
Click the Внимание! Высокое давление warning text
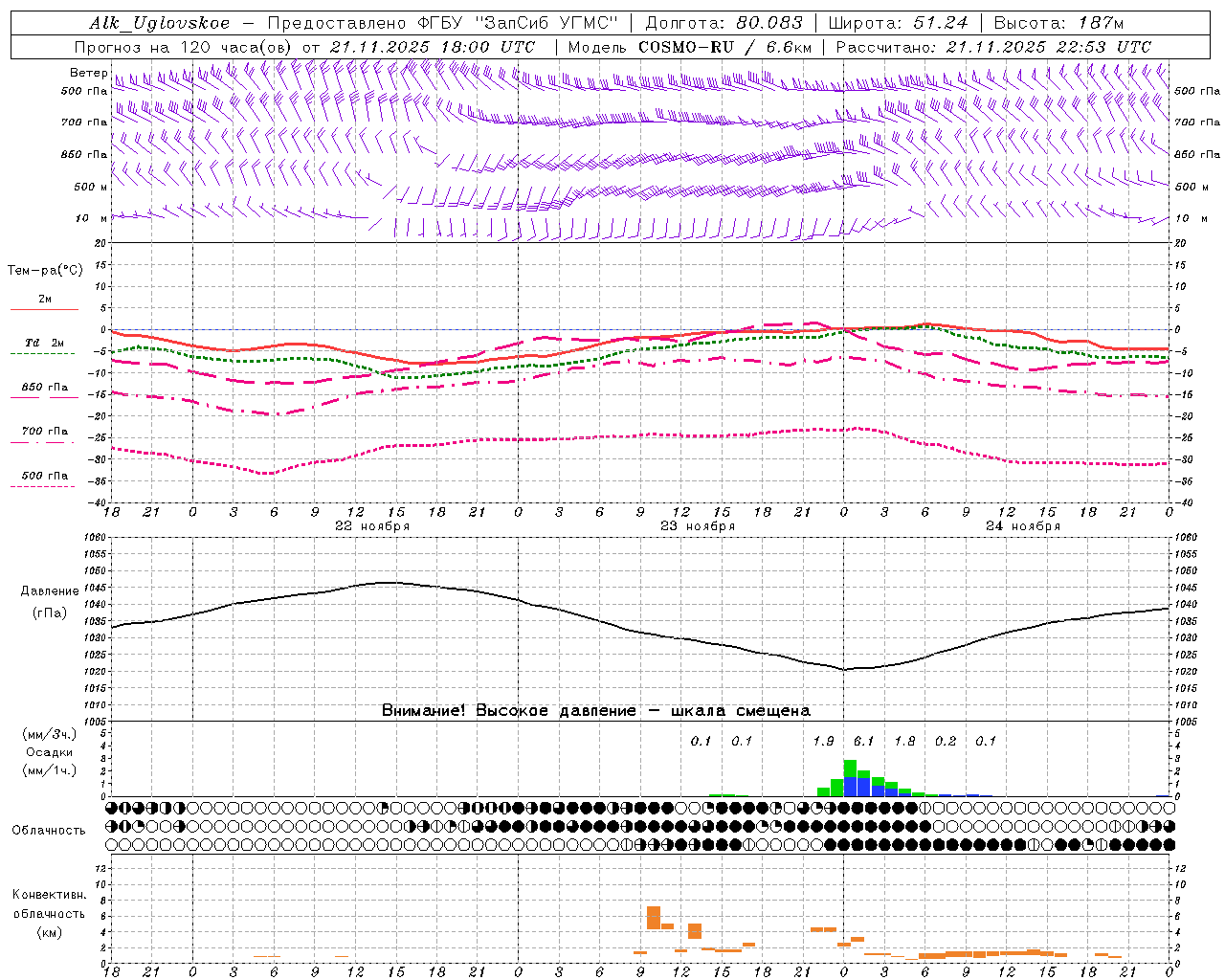[x=595, y=710]
